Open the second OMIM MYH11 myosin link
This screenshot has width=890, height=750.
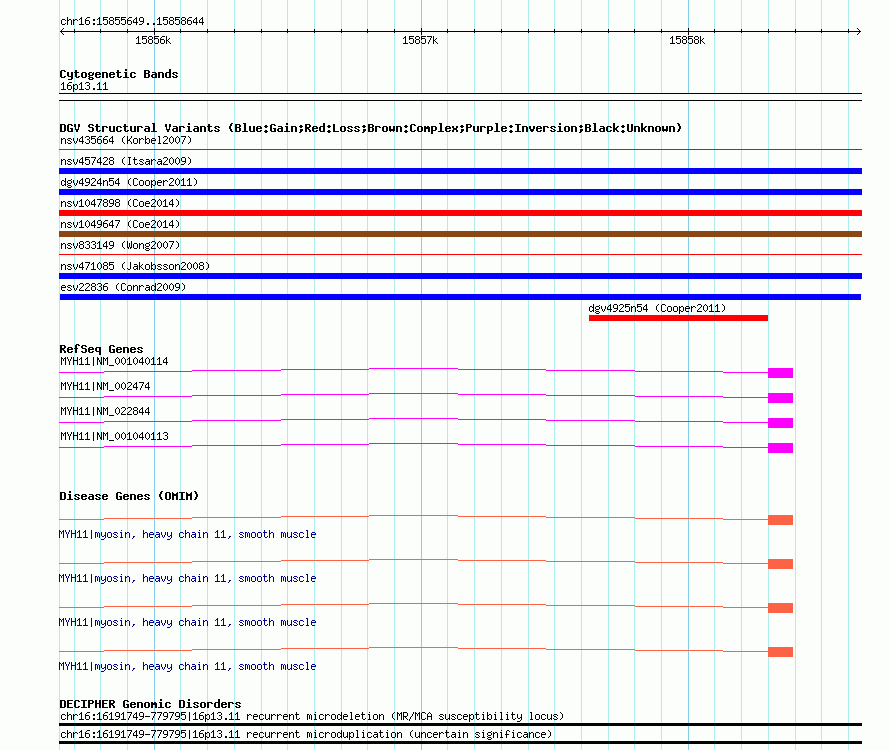point(187,579)
